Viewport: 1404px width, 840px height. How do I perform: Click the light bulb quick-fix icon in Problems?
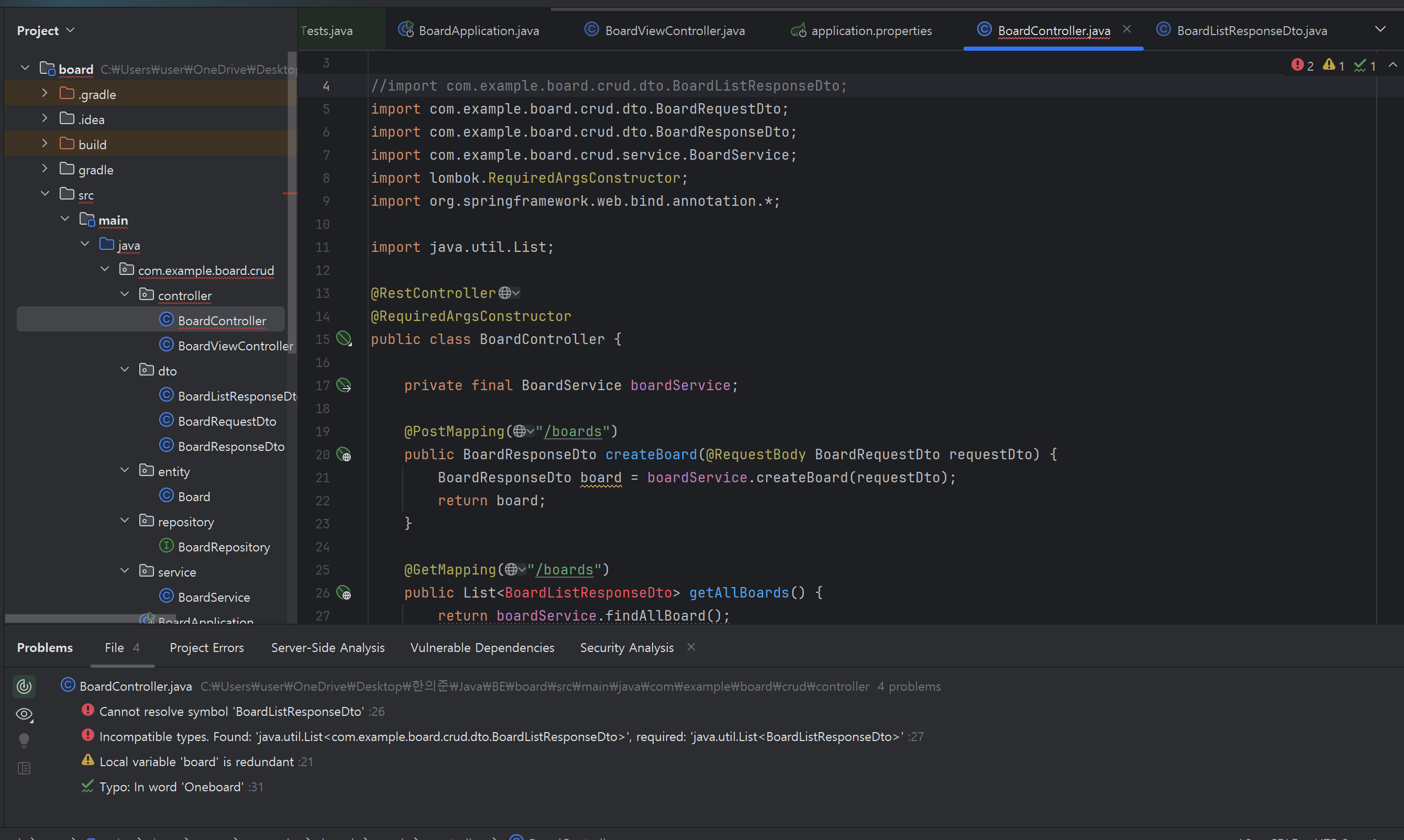coord(24,740)
